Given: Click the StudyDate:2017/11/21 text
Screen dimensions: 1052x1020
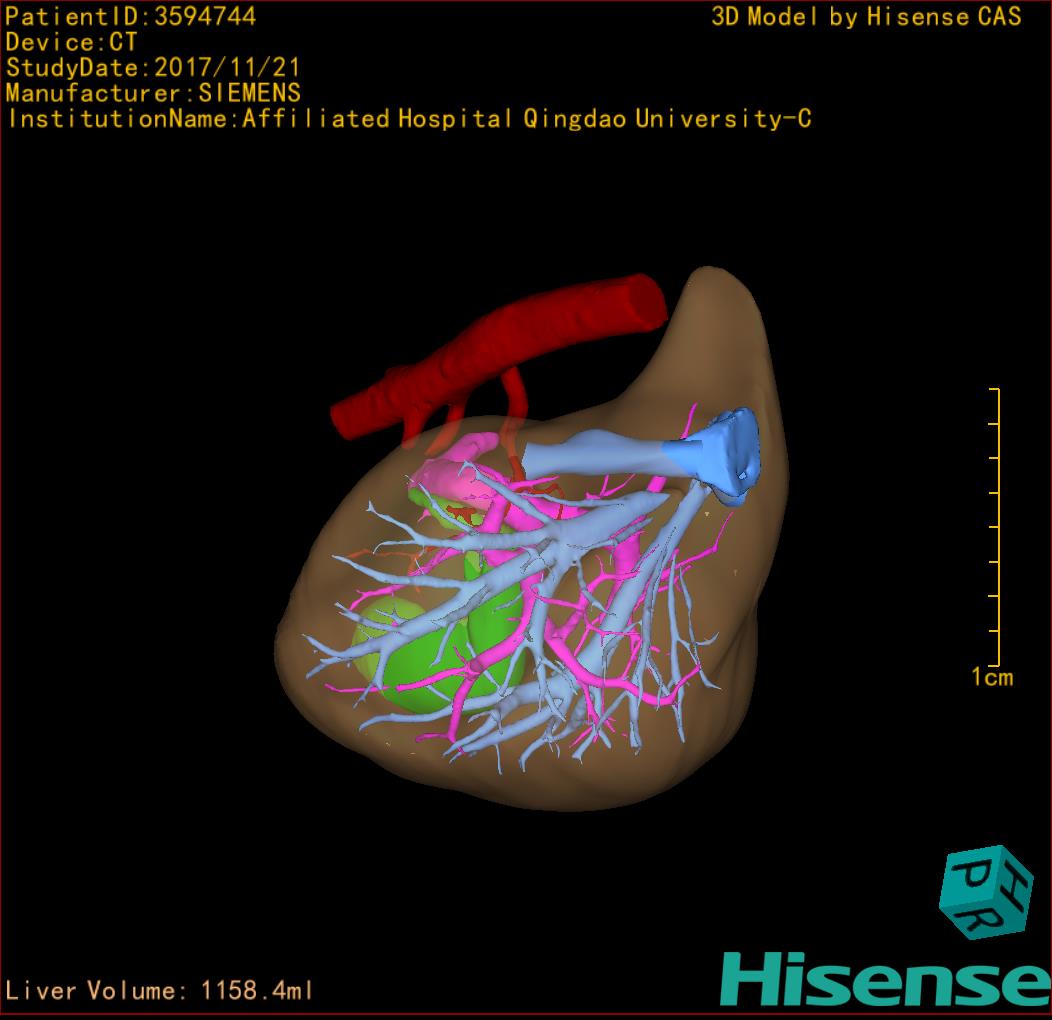Looking at the screenshot, I should point(152,68).
